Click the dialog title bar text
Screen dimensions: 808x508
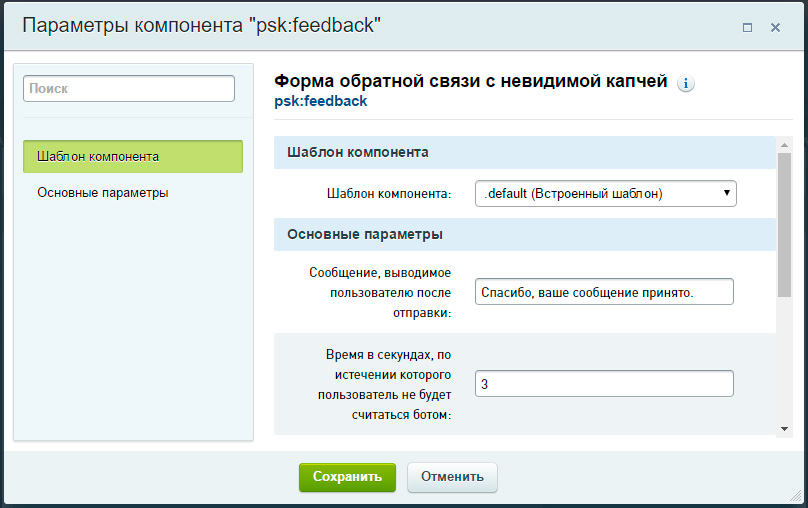tap(202, 26)
